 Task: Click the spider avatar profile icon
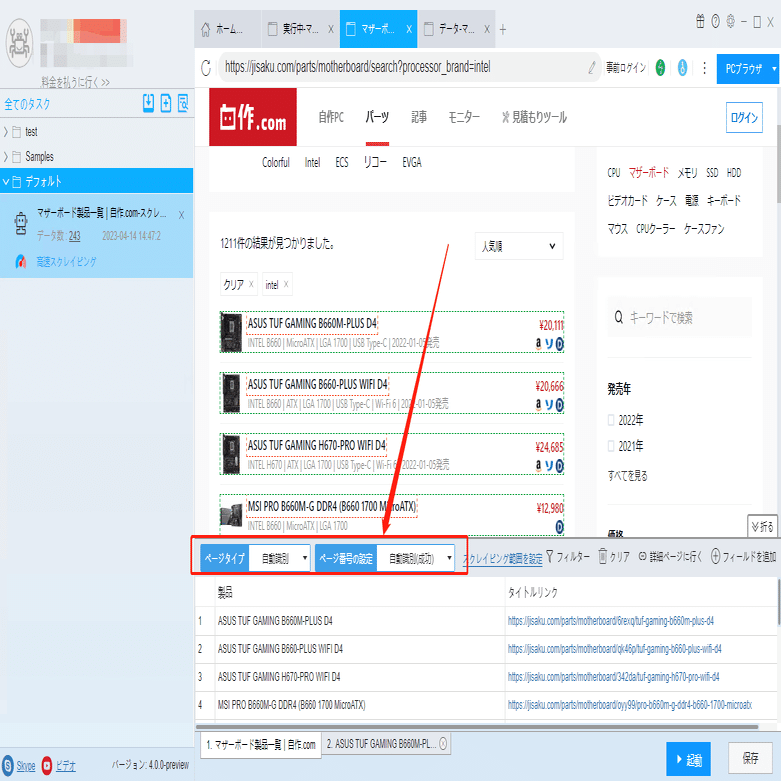19,43
